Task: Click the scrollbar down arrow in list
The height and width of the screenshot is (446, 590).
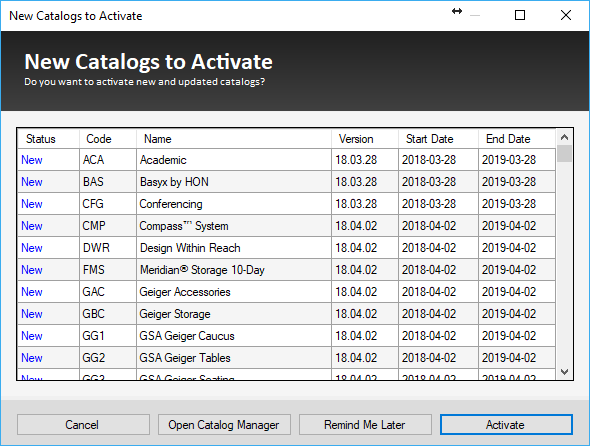Action: click(564, 372)
